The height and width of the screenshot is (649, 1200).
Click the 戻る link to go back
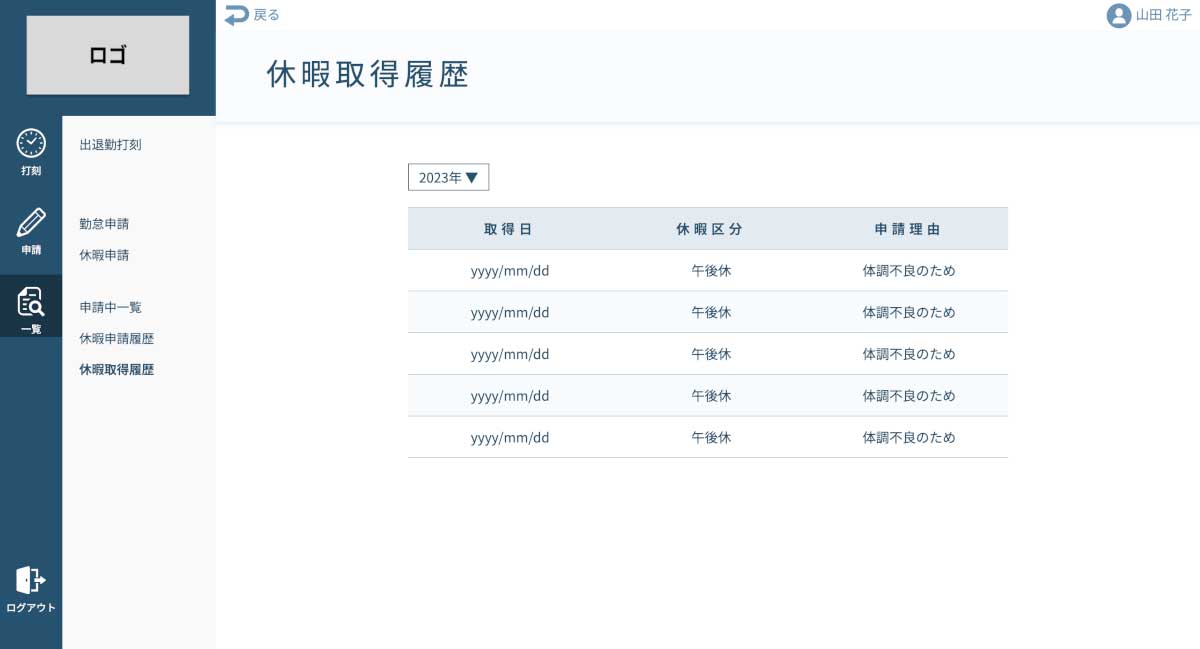263,15
